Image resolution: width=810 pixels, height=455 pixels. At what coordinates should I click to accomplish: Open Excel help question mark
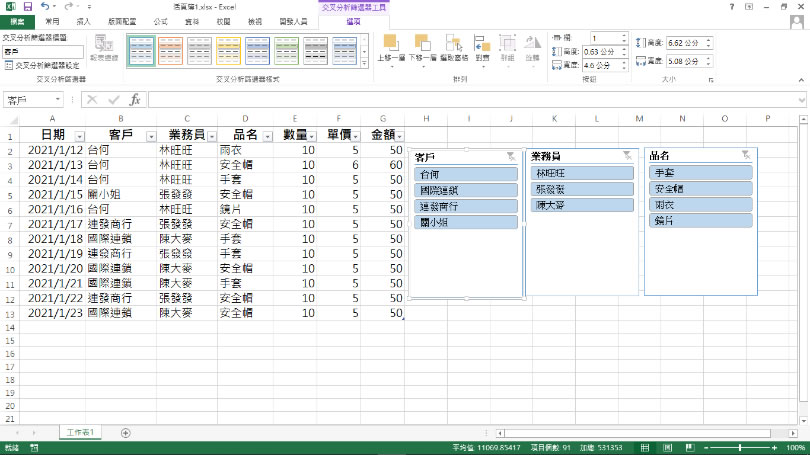731,7
